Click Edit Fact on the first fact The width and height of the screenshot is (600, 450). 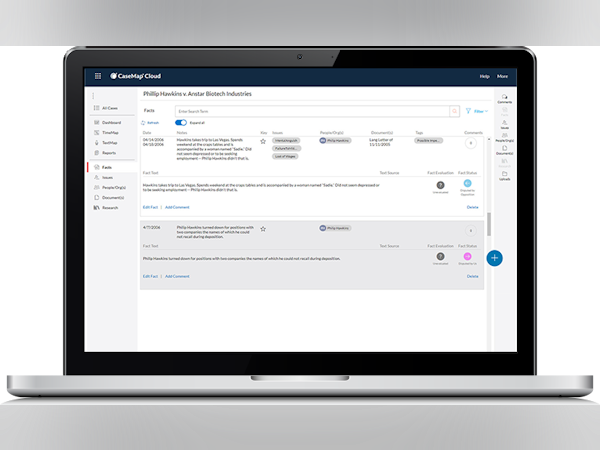pos(150,207)
